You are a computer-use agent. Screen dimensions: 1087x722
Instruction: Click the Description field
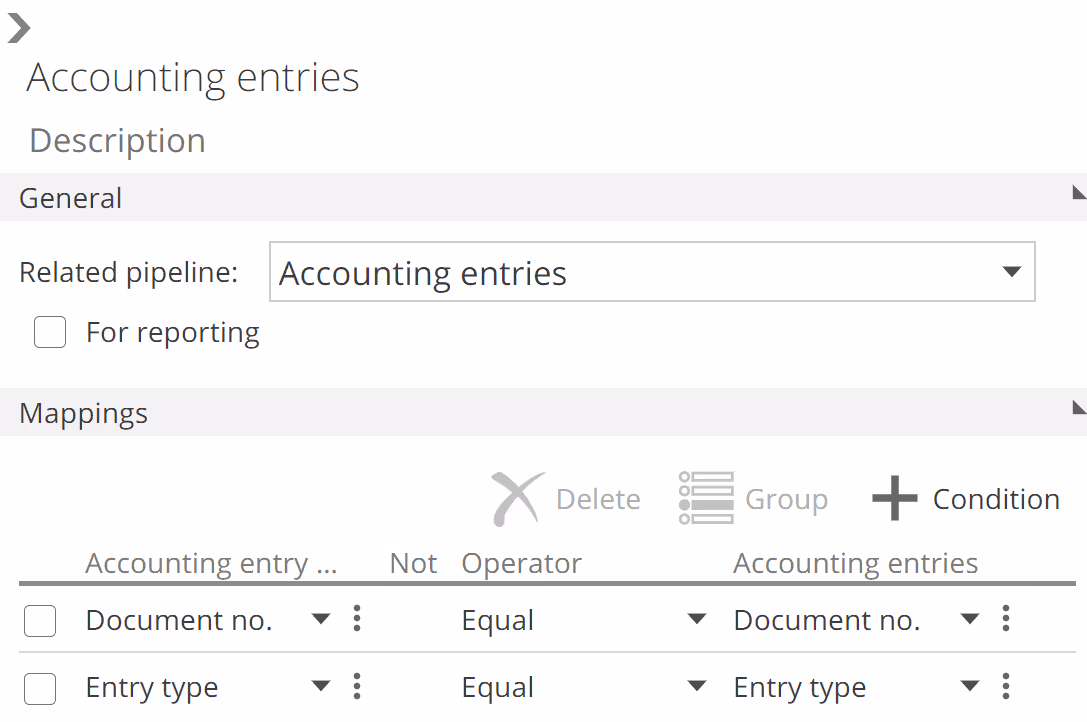pyautogui.click(x=118, y=141)
